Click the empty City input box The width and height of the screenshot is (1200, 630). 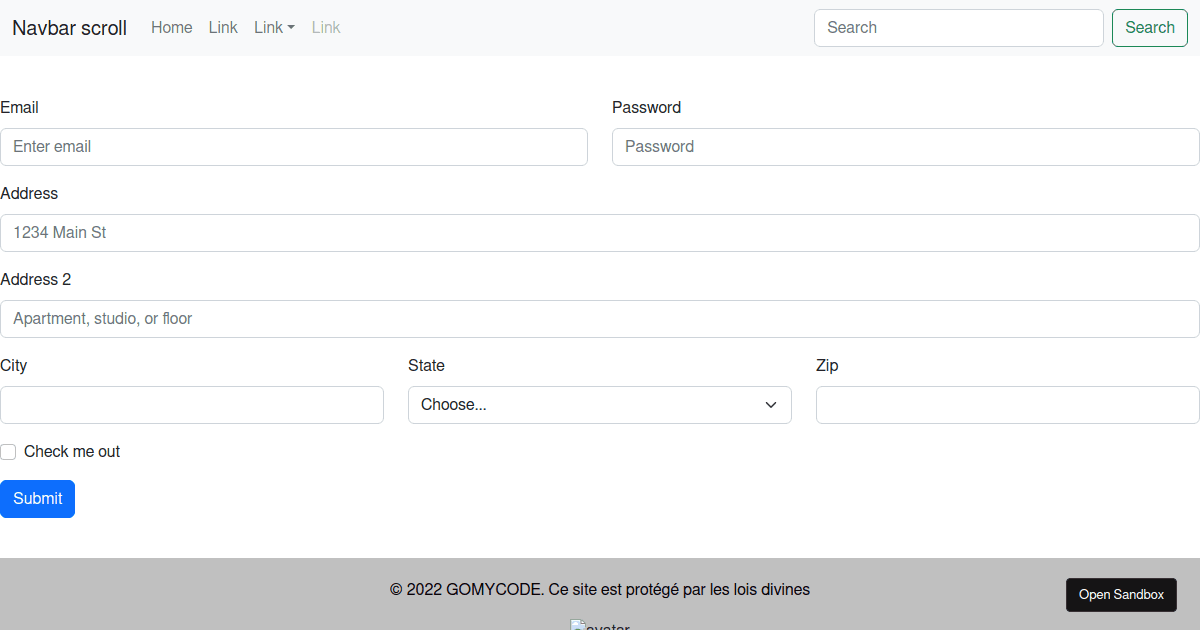pyautogui.click(x=192, y=404)
